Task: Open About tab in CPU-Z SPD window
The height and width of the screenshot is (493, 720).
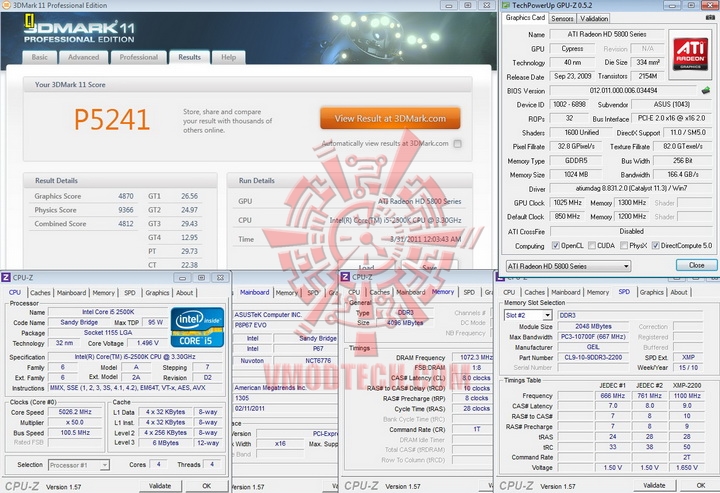Action: coord(679,292)
